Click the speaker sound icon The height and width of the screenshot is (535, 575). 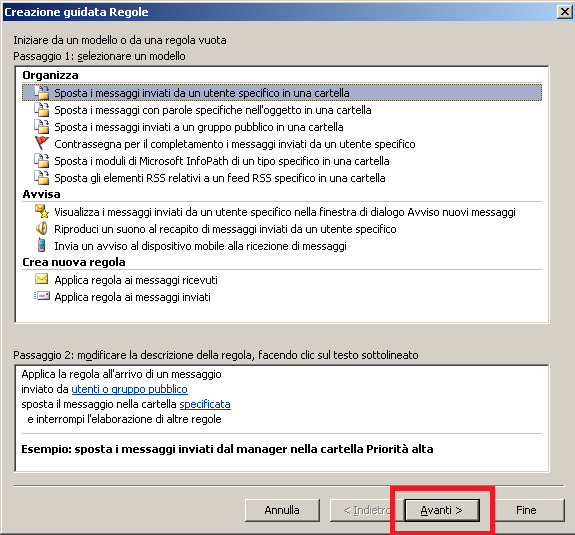tap(42, 228)
